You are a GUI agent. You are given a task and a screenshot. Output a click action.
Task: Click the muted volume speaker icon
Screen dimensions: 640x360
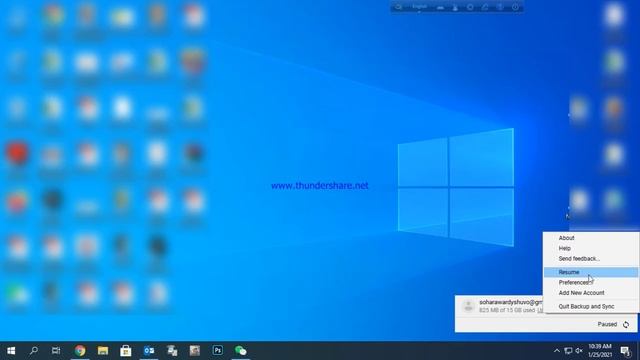point(579,351)
